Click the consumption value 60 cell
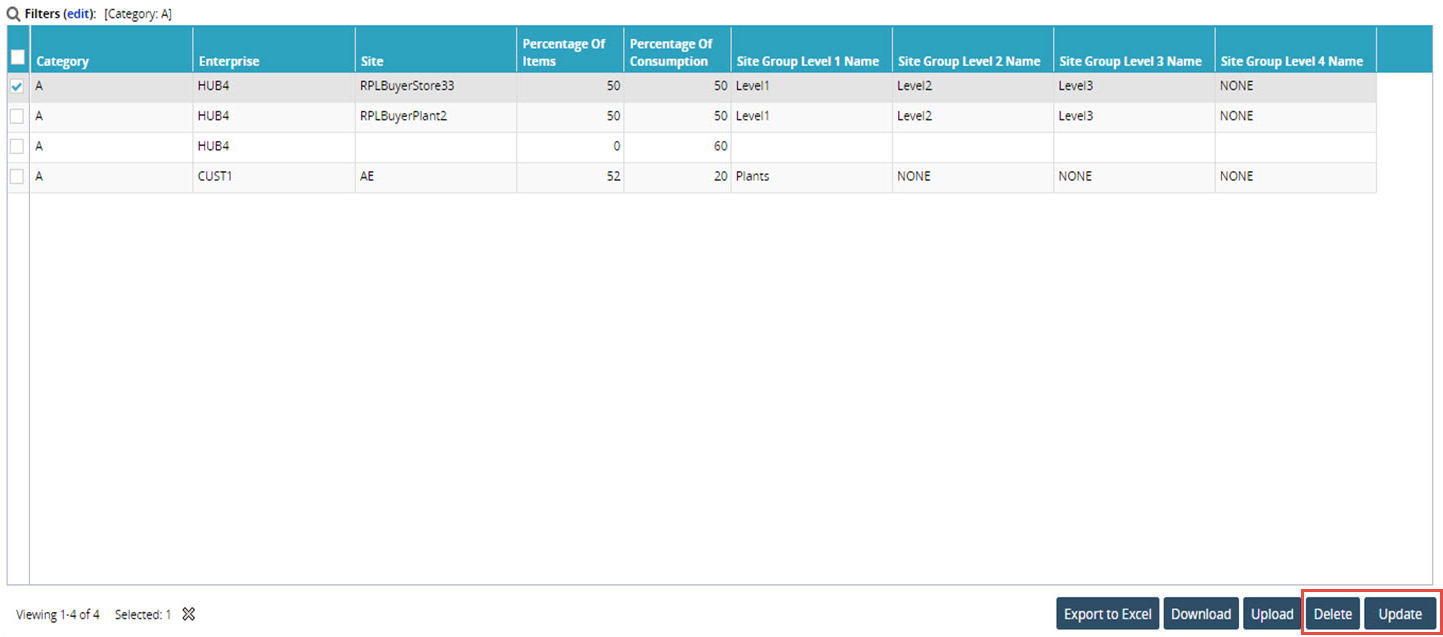This screenshot has width=1443, height=637. pyautogui.click(x=677, y=147)
